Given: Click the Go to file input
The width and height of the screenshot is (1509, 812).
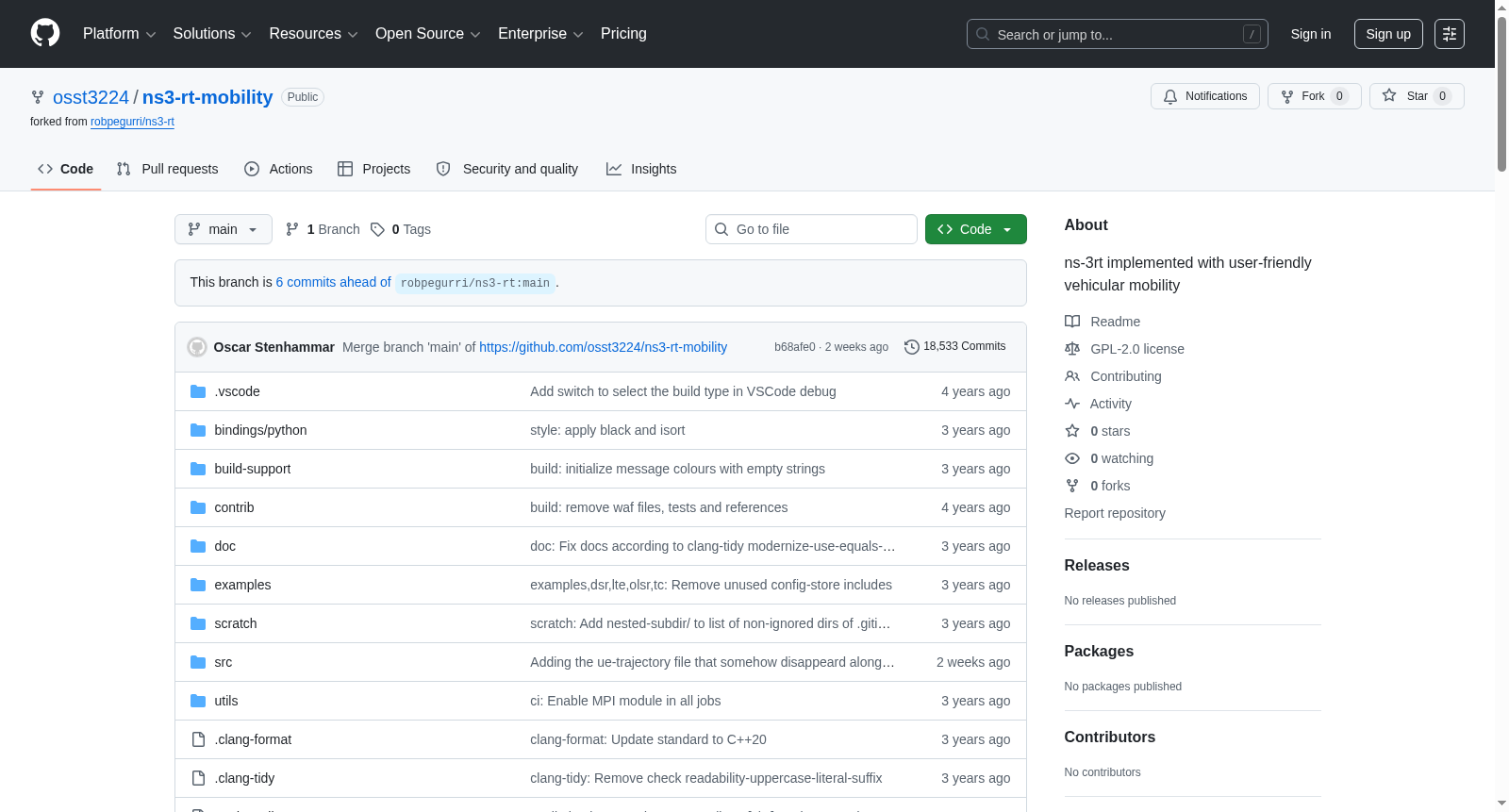Looking at the screenshot, I should (x=811, y=229).
